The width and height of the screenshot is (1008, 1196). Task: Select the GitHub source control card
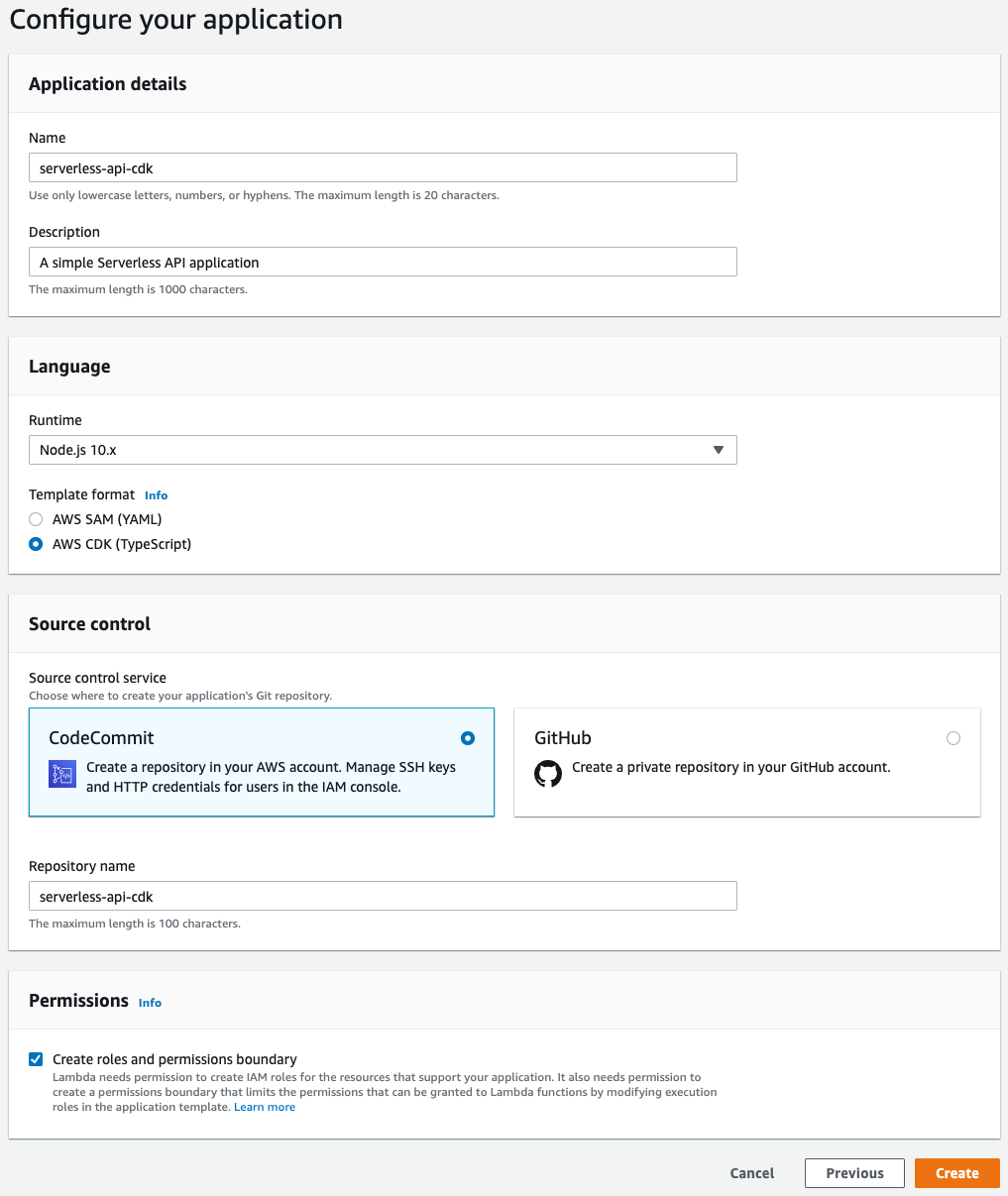746,762
